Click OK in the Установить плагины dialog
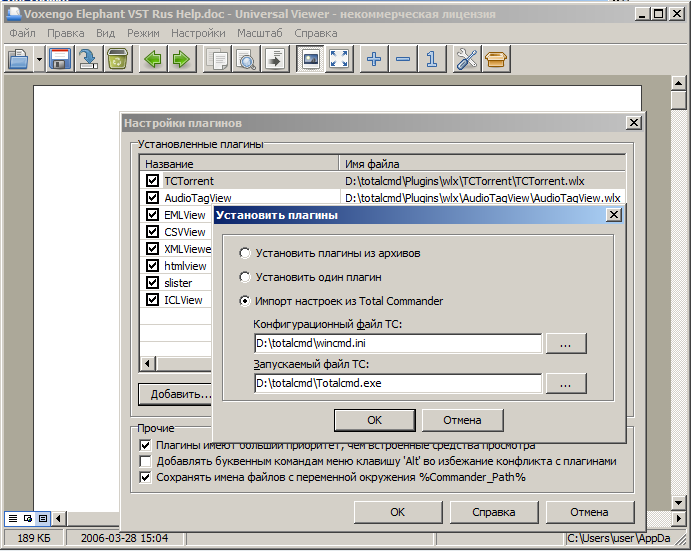The height and width of the screenshot is (551, 691). pyautogui.click(x=375, y=420)
